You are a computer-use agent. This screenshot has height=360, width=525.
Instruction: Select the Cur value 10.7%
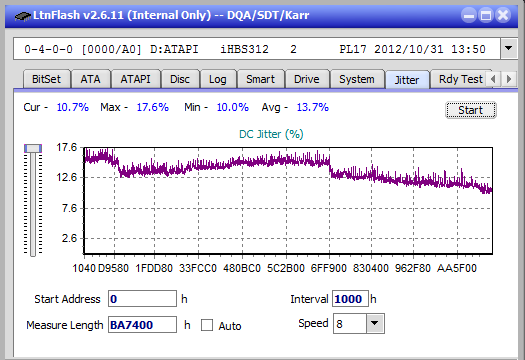click(x=73, y=107)
